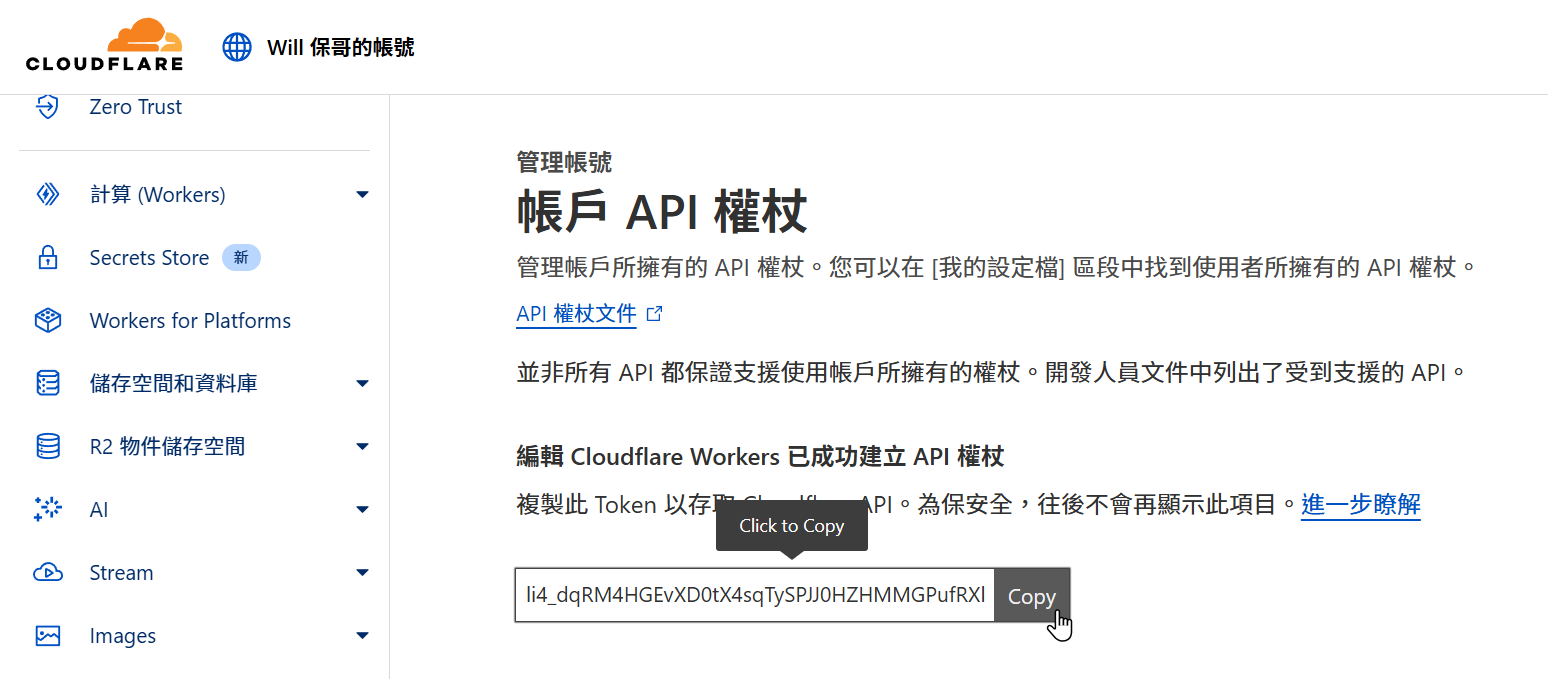
Task: Expand the 計算 (Workers) arrow
Action: coord(363,194)
